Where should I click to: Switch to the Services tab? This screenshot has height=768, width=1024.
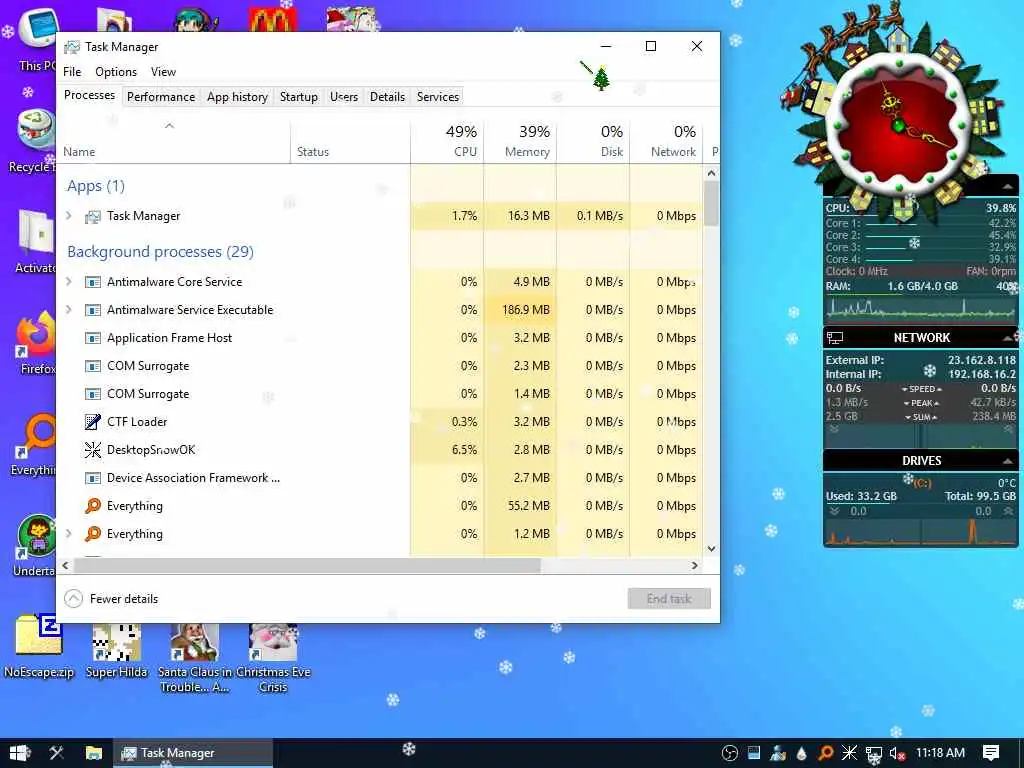pyautogui.click(x=438, y=97)
